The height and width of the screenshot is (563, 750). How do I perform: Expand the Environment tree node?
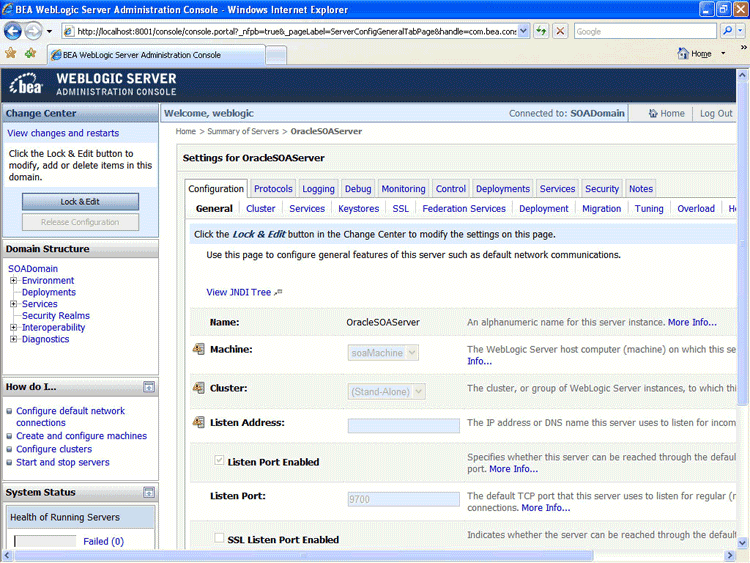pyautogui.click(x=13, y=280)
